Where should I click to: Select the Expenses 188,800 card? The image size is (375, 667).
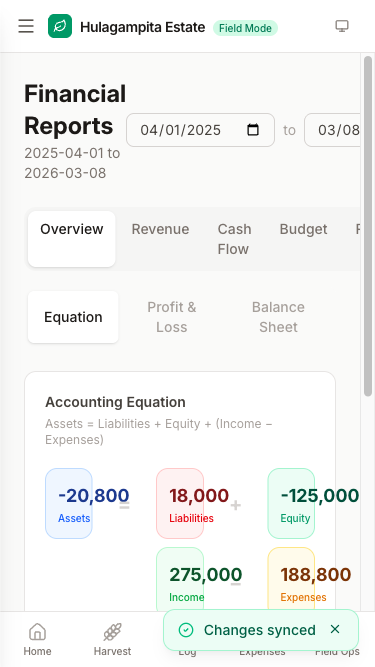pyautogui.click(x=291, y=579)
